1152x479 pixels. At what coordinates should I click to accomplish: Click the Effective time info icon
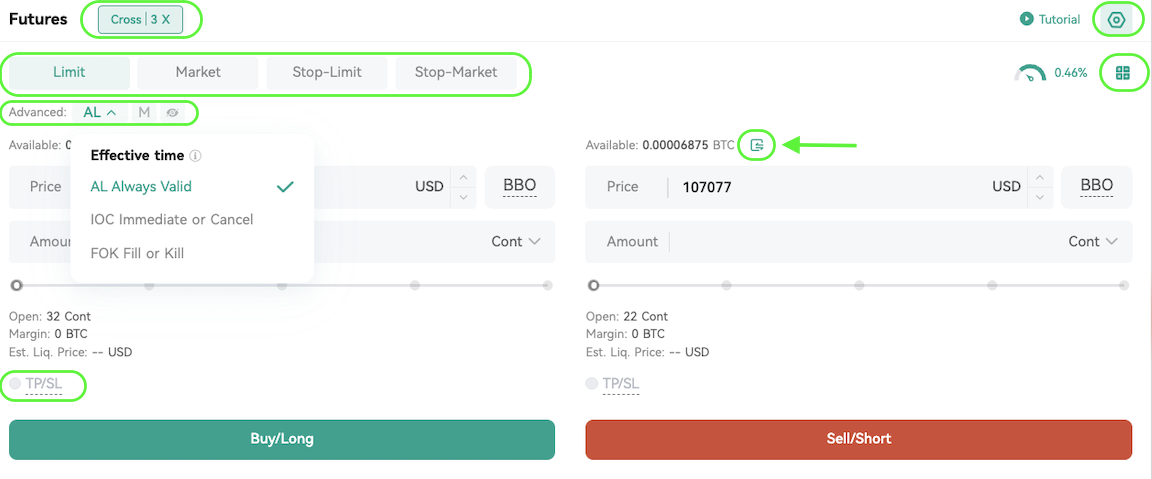[x=195, y=156]
